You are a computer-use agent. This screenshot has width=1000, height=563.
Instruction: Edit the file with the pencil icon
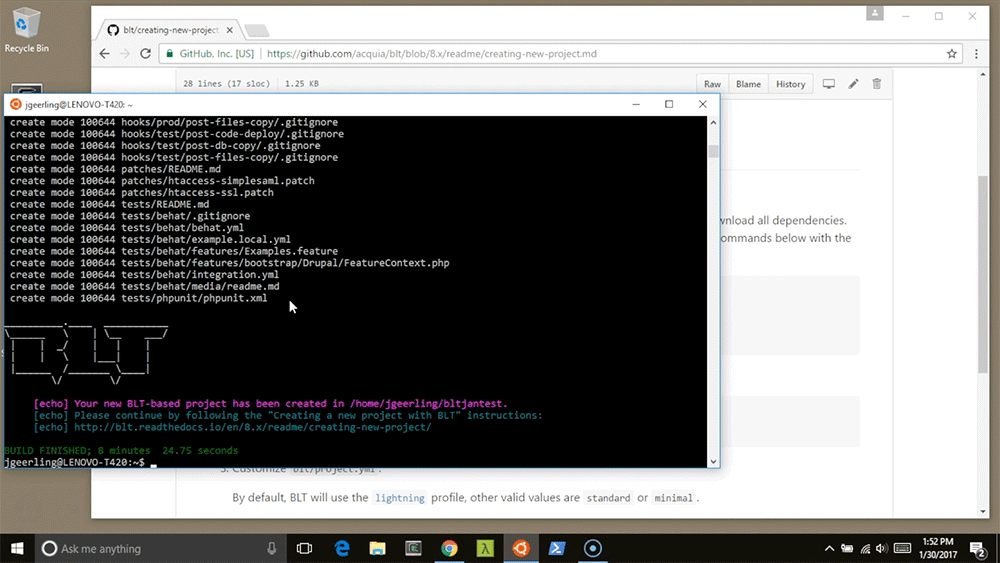pos(853,84)
